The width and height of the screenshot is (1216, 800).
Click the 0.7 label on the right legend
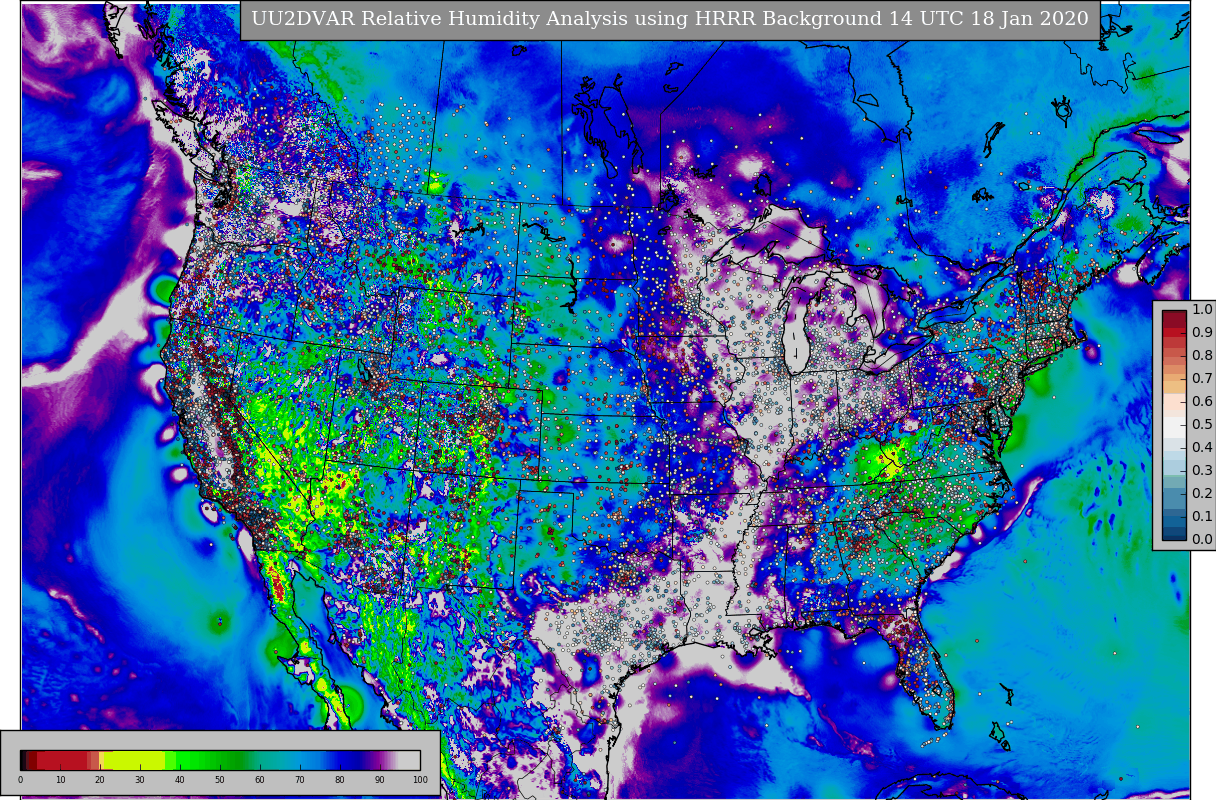point(1202,378)
